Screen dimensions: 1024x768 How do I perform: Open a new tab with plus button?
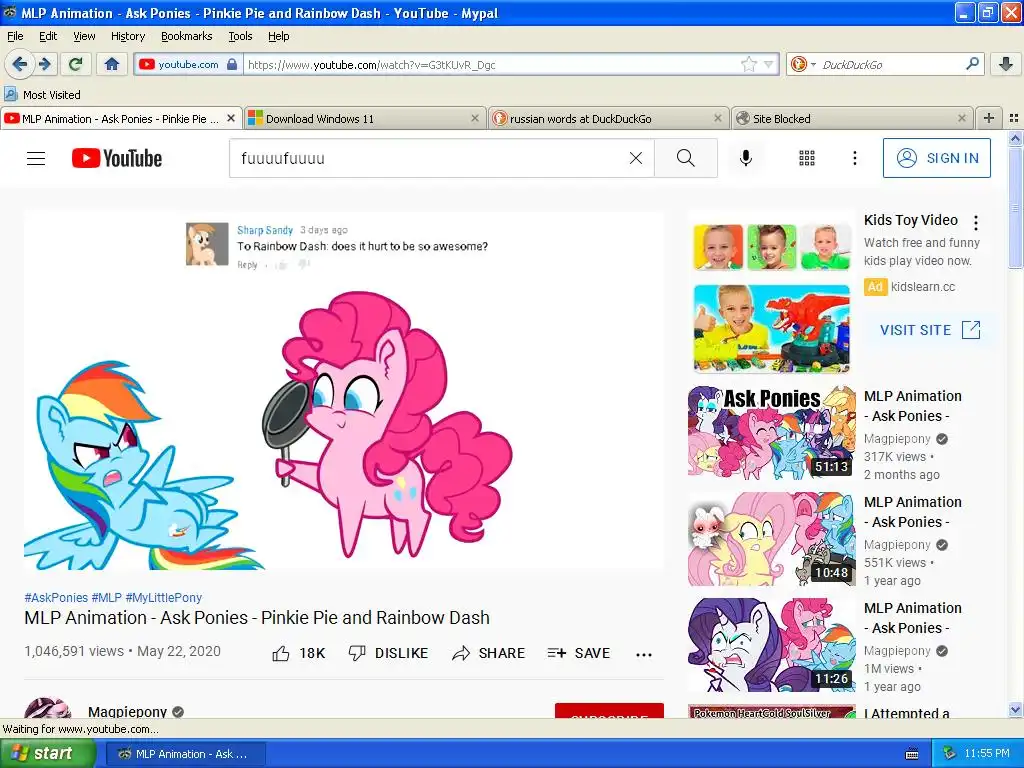[989, 118]
